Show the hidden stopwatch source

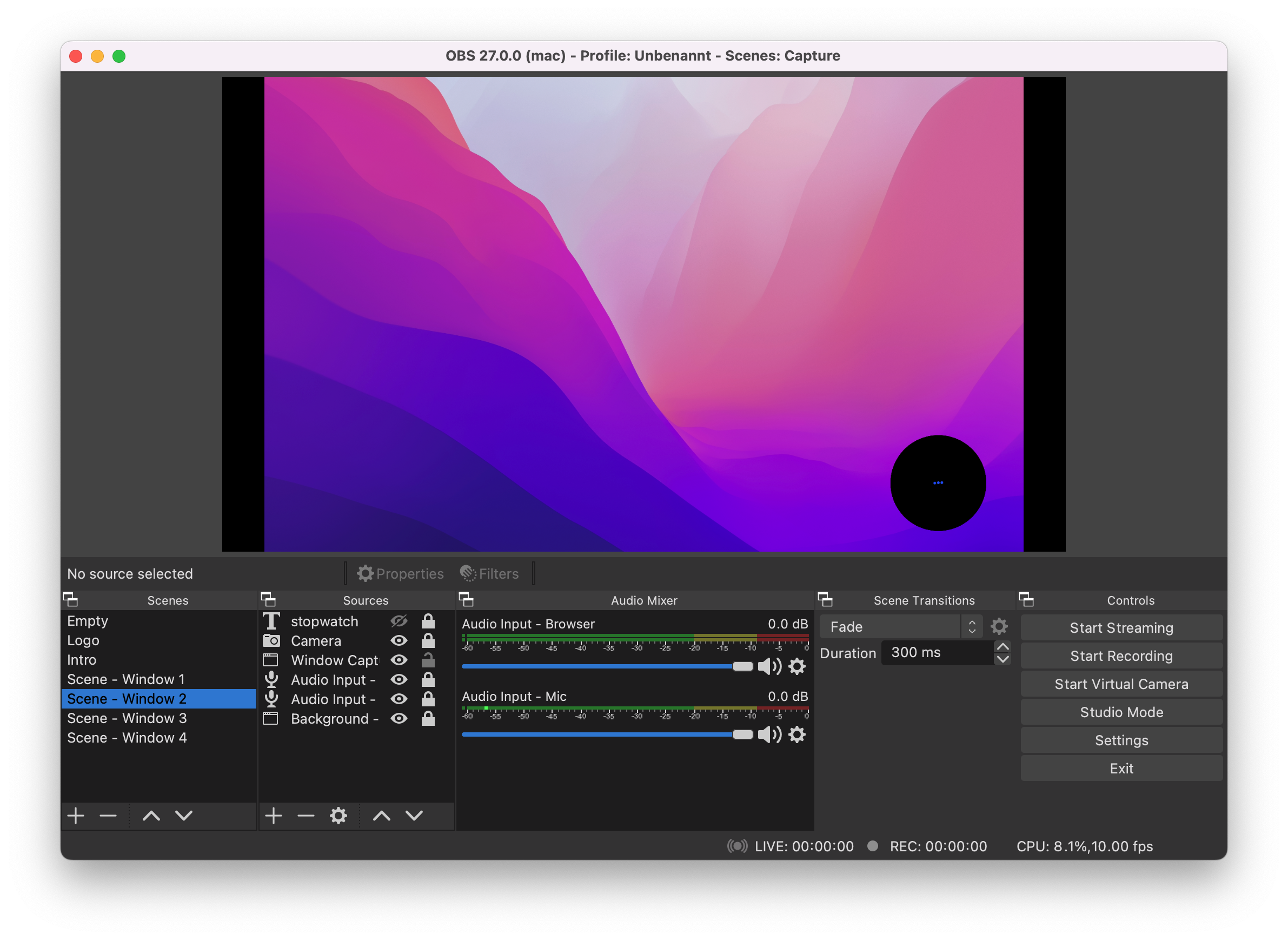pyautogui.click(x=399, y=621)
